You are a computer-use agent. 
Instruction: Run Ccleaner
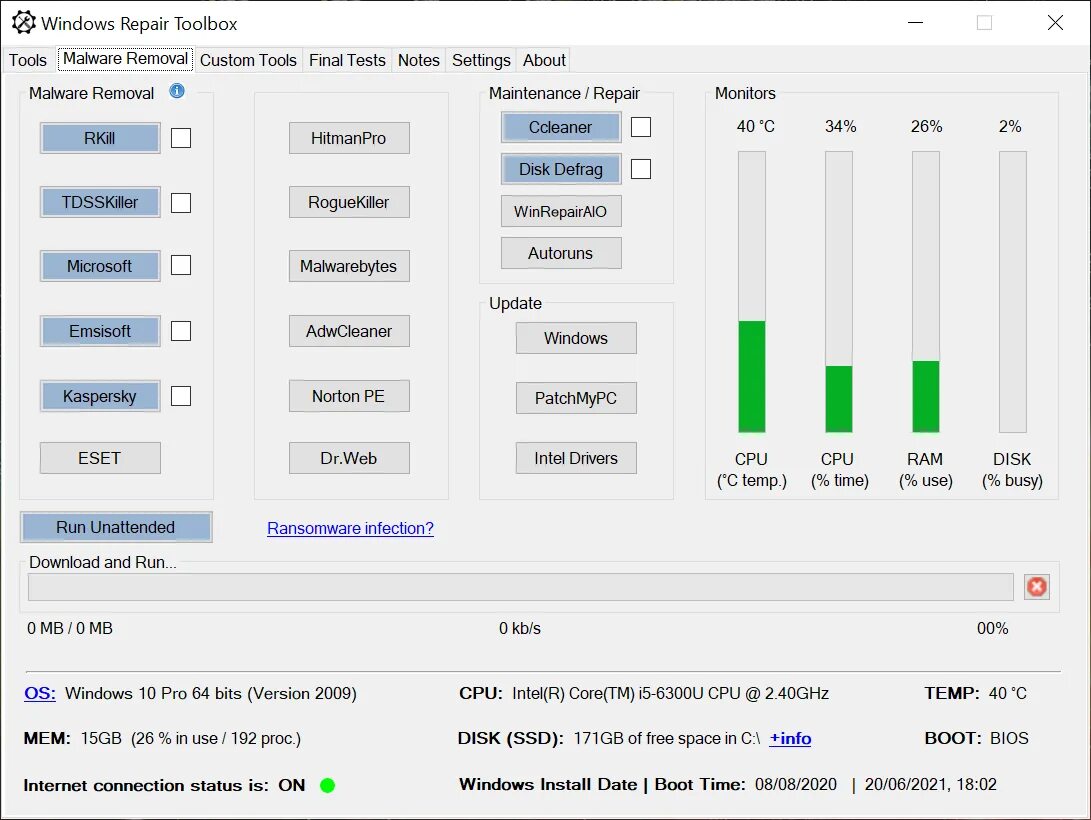(x=561, y=127)
